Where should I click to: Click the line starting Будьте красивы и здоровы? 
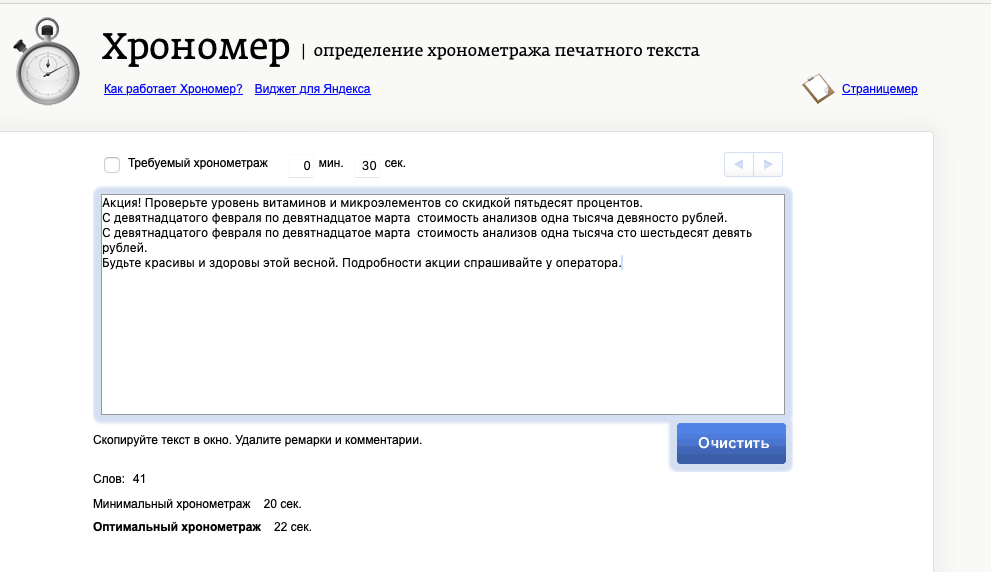[x=362, y=263]
